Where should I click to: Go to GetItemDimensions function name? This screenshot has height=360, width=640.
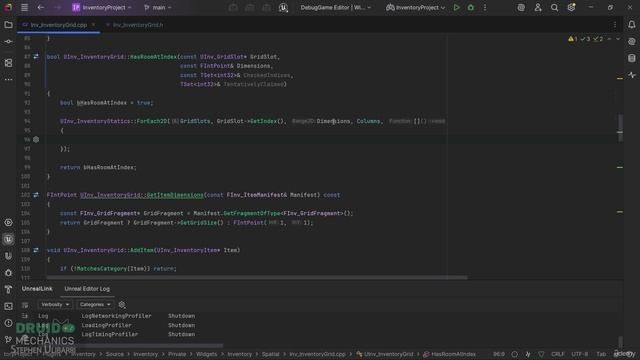(174, 195)
